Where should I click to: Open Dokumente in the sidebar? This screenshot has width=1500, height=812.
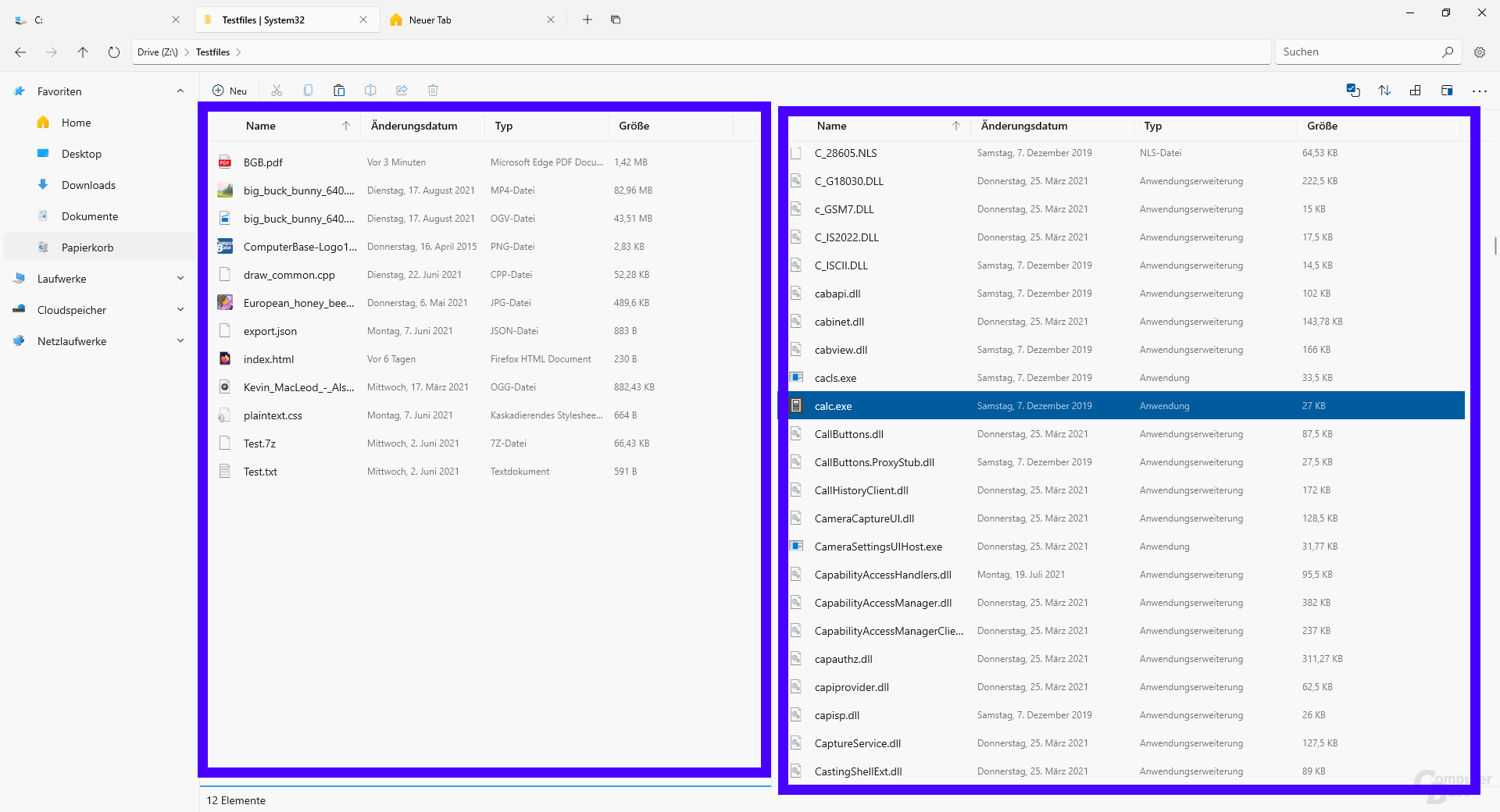100,216
